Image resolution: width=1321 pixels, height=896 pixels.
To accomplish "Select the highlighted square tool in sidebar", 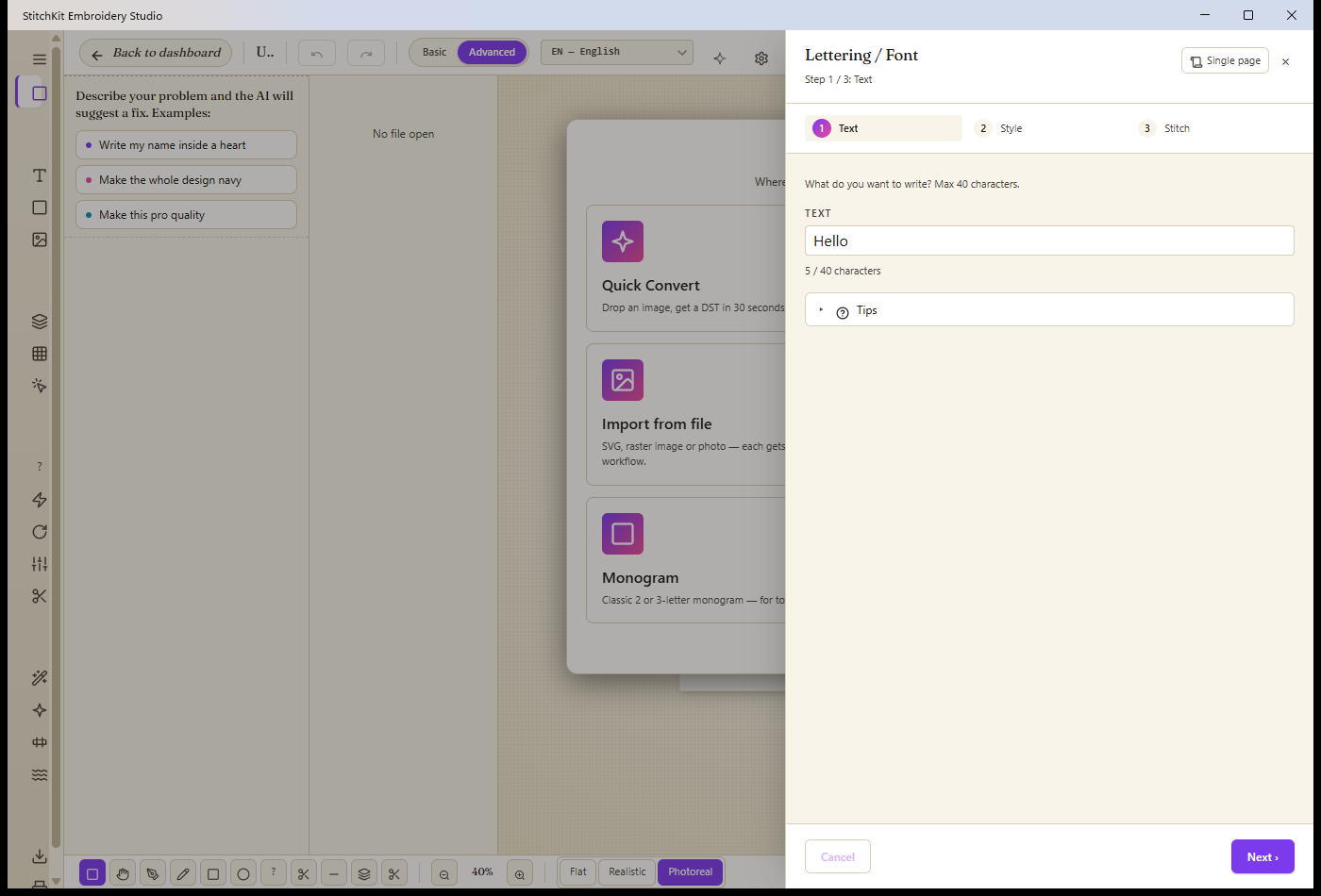I will (40, 93).
